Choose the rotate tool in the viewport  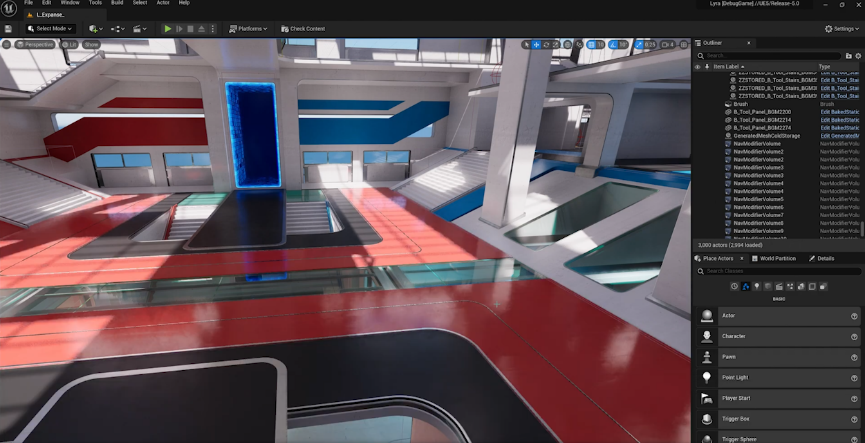coord(546,45)
